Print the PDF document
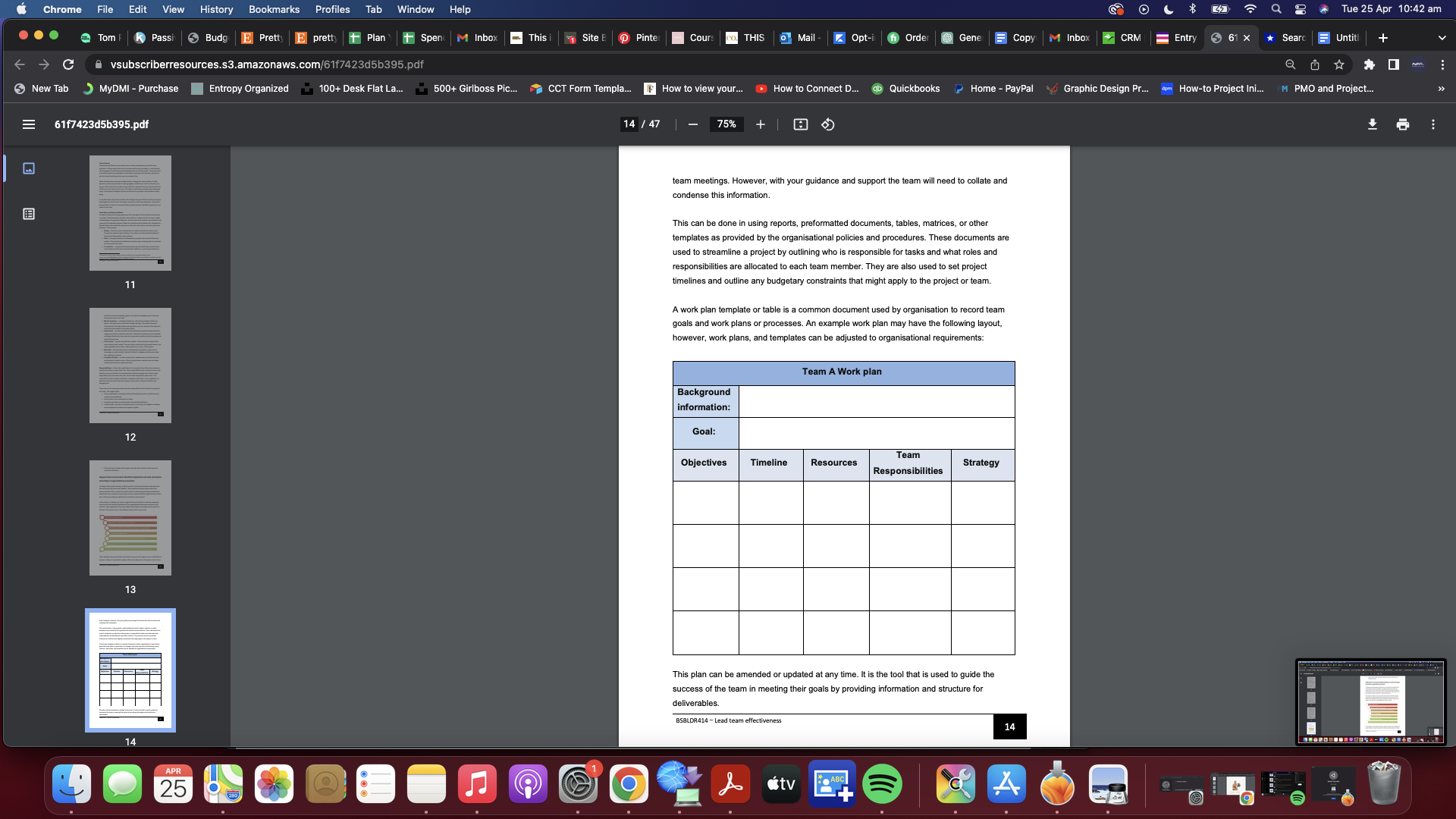 (x=1402, y=124)
